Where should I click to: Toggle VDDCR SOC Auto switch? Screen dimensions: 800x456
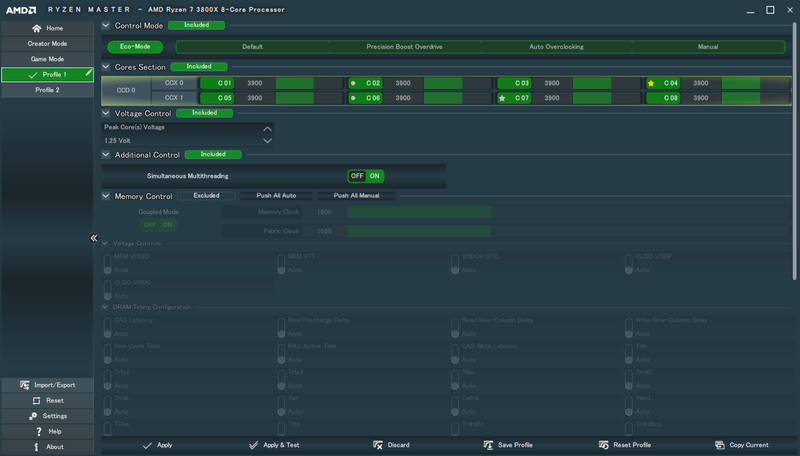point(455,264)
